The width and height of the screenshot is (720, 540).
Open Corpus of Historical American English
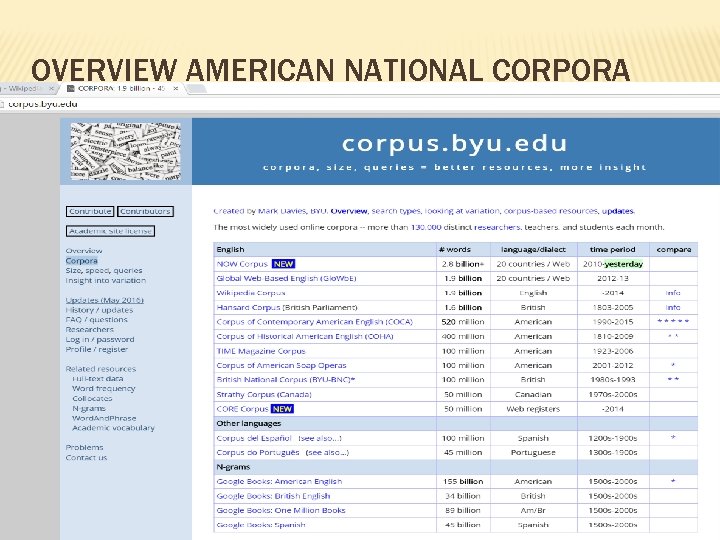(x=305, y=337)
